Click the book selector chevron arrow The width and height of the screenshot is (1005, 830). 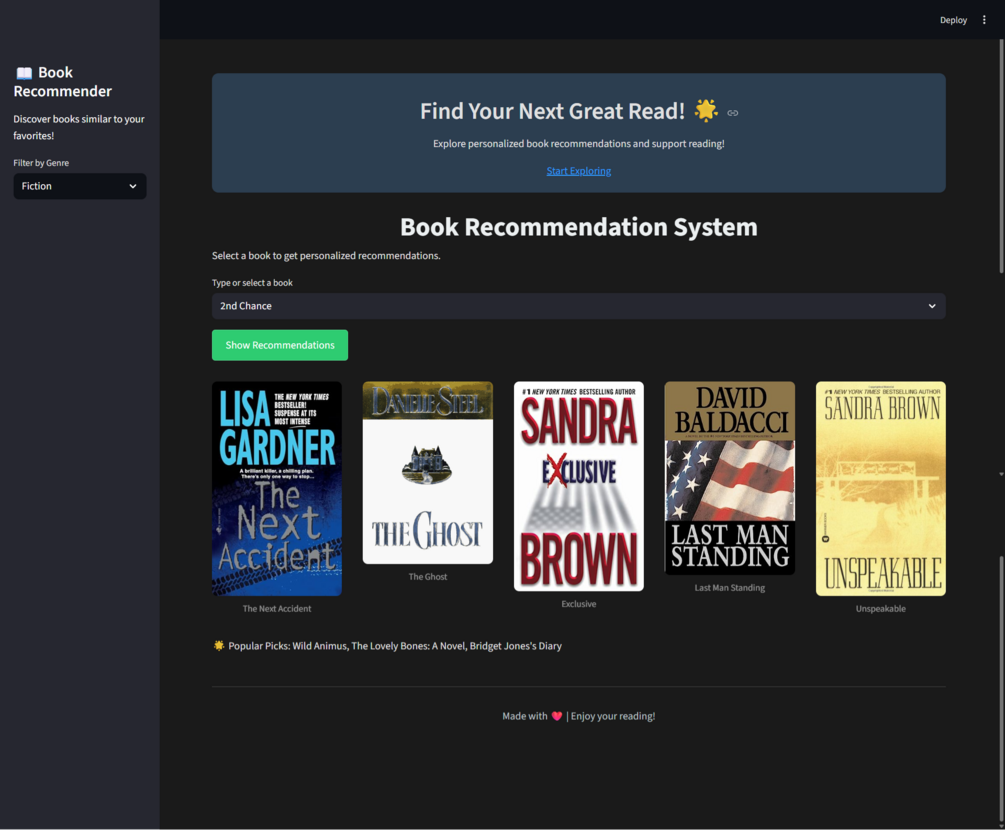pos(932,306)
